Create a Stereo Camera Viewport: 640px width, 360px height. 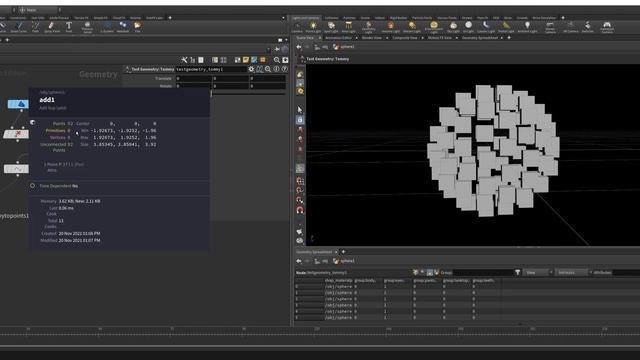tap(550, 27)
